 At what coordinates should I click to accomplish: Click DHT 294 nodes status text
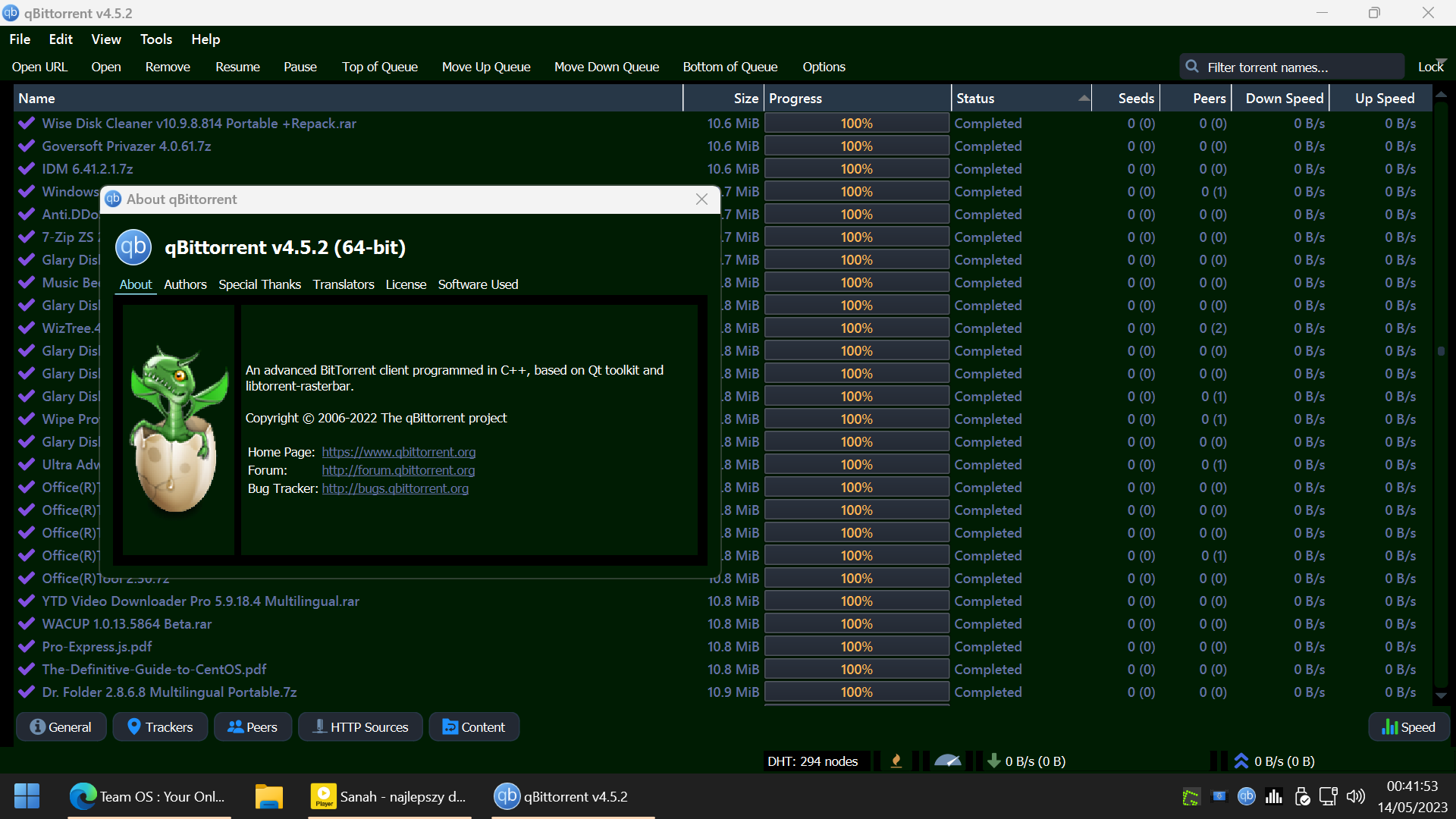tap(812, 761)
